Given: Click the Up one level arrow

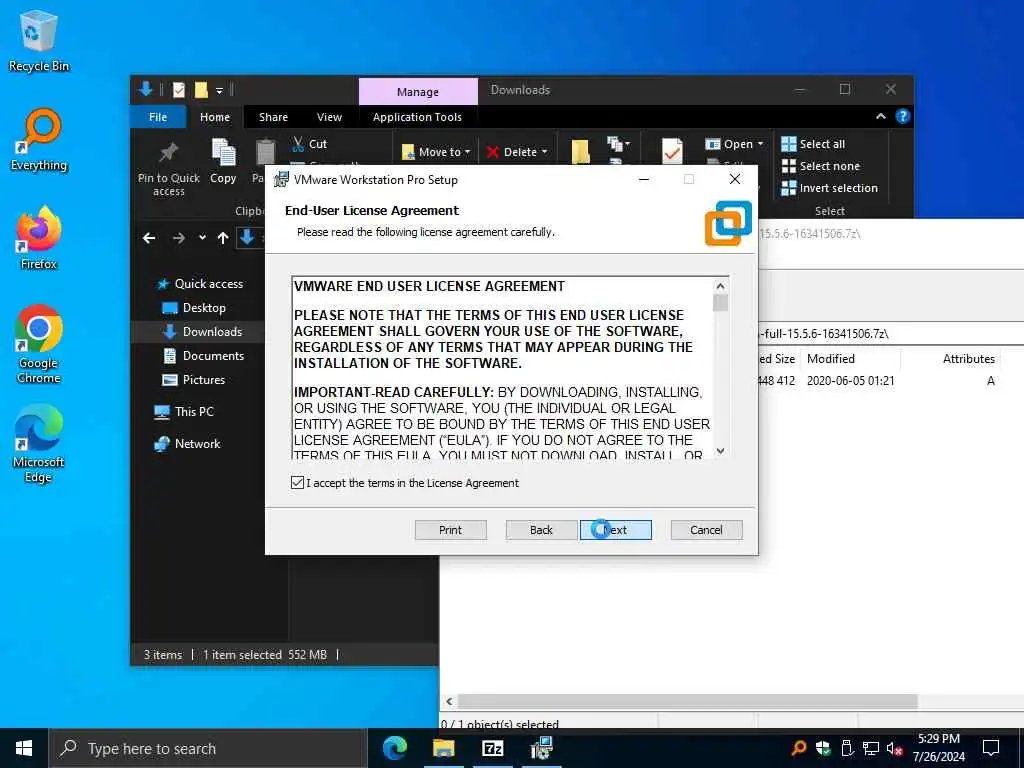Looking at the screenshot, I should pos(223,238).
